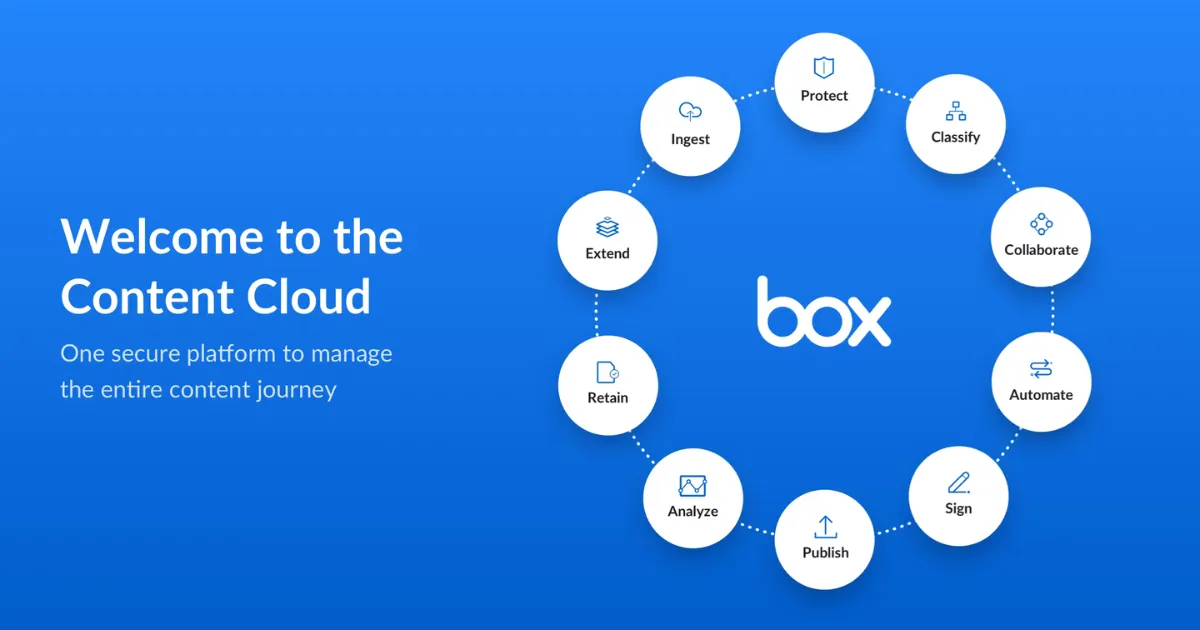The width and height of the screenshot is (1200, 630).
Task: Click the Collaborate label text
Action: coord(1041,250)
